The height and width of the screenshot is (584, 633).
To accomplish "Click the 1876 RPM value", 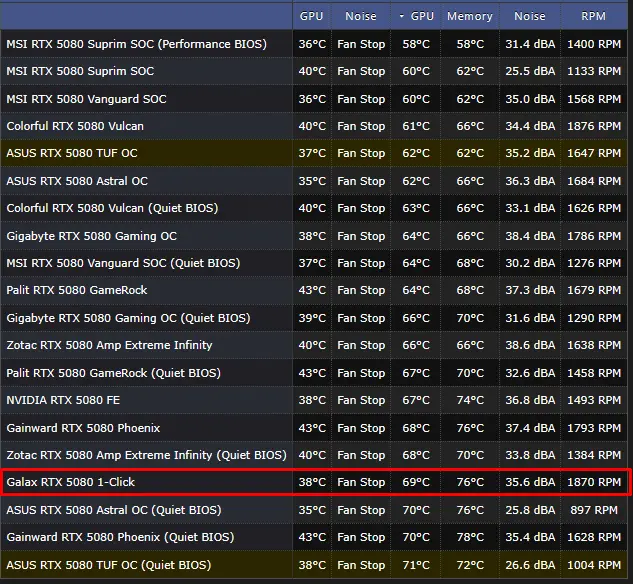I will (594, 126).
